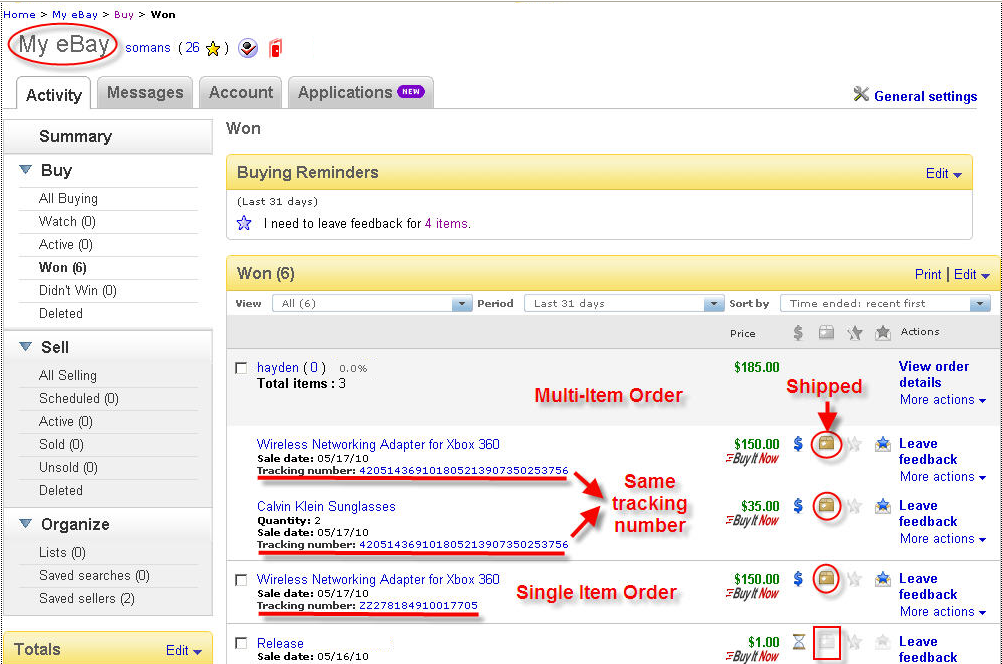Viewport: 1002px width, 664px height.
Task: Click the About Me icon next to somans
Action: (x=248, y=48)
